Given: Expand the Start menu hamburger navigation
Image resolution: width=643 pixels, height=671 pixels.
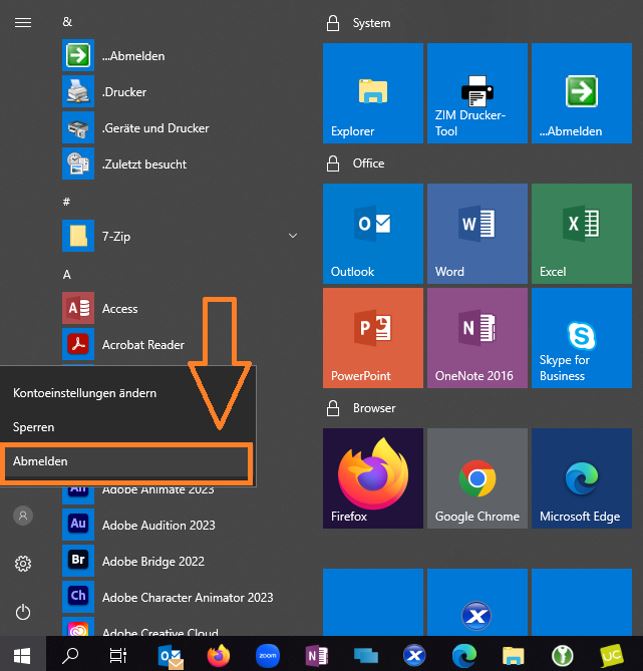Looking at the screenshot, I should (23, 22).
